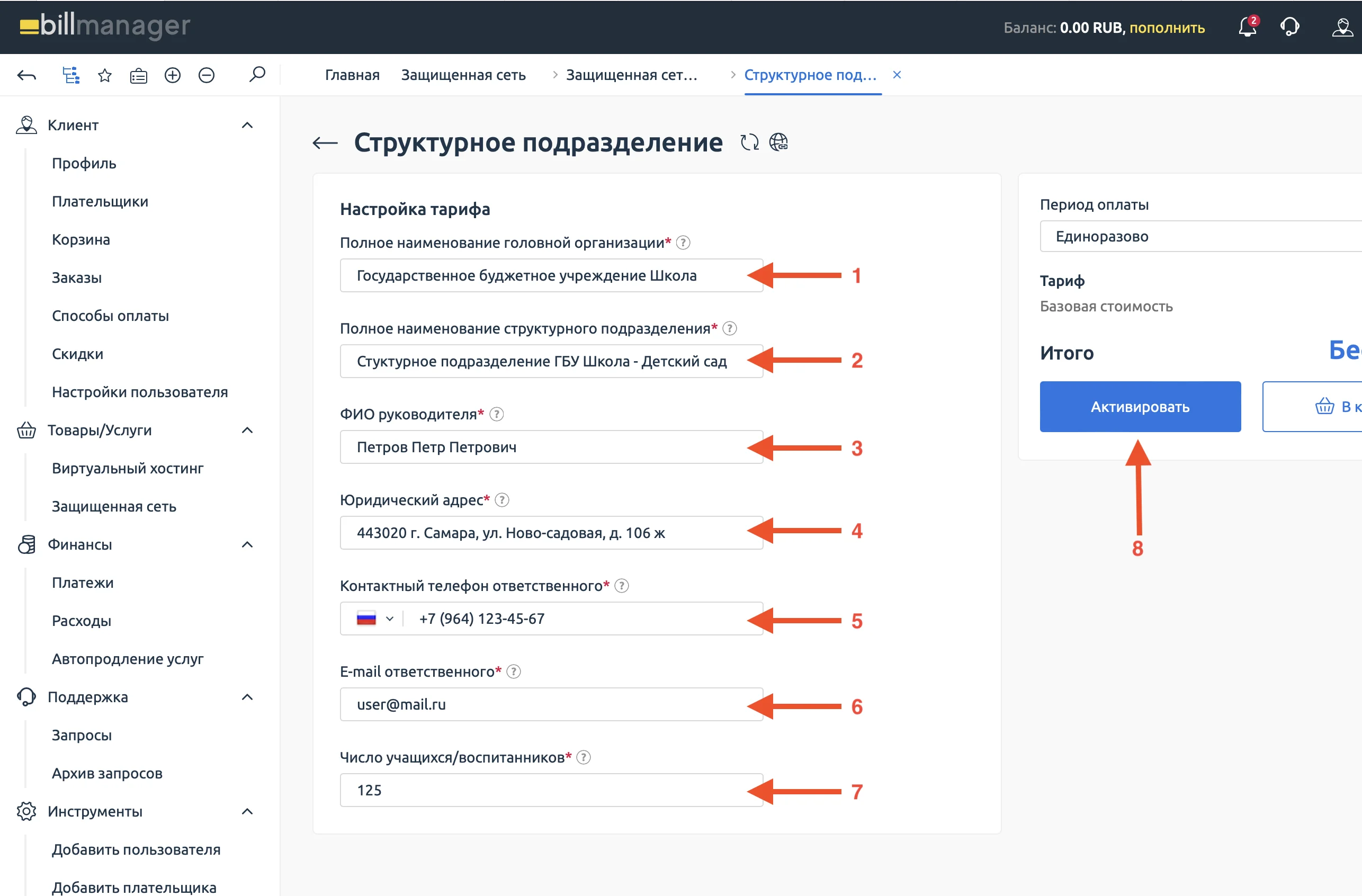Go back using arrow beside page title

(325, 142)
